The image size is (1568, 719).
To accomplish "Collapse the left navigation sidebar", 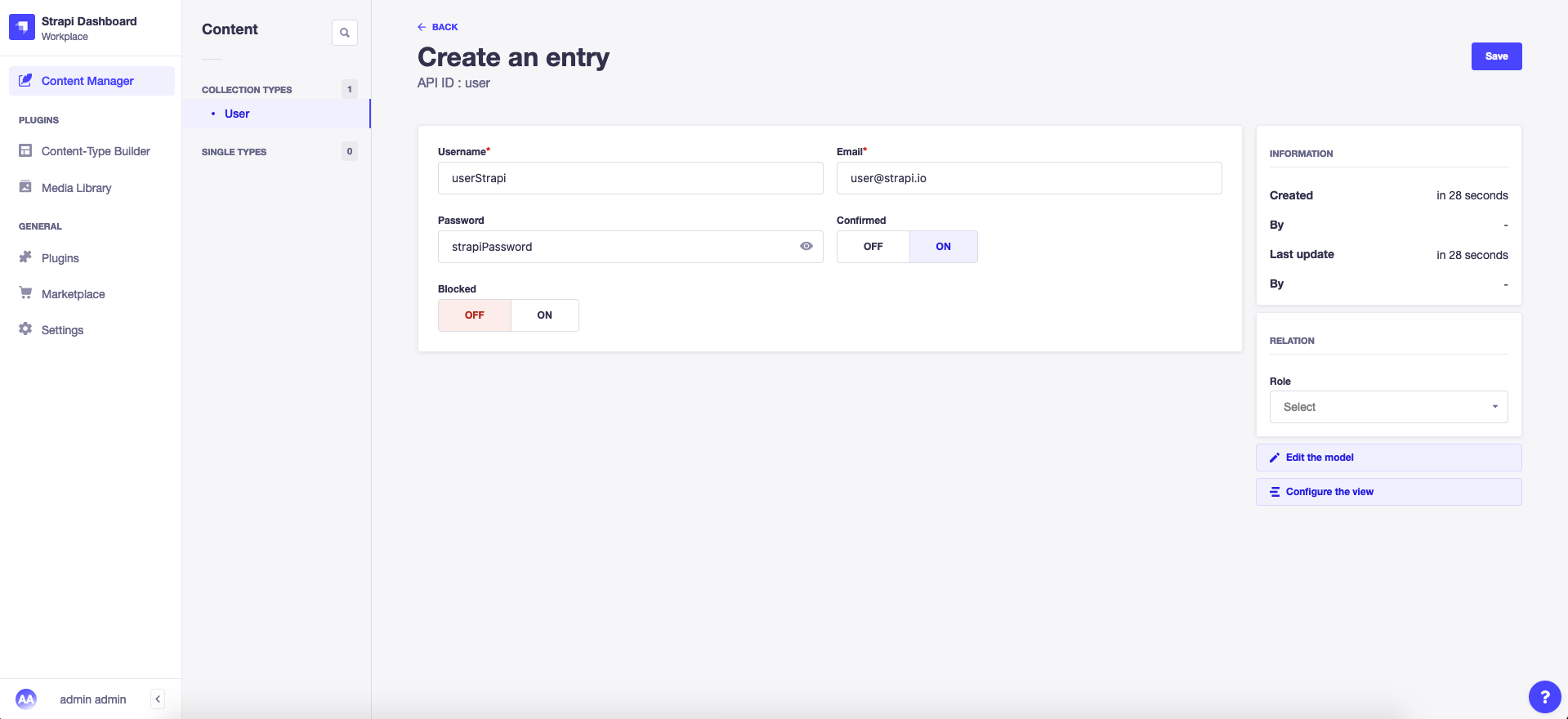I will tap(158, 699).
